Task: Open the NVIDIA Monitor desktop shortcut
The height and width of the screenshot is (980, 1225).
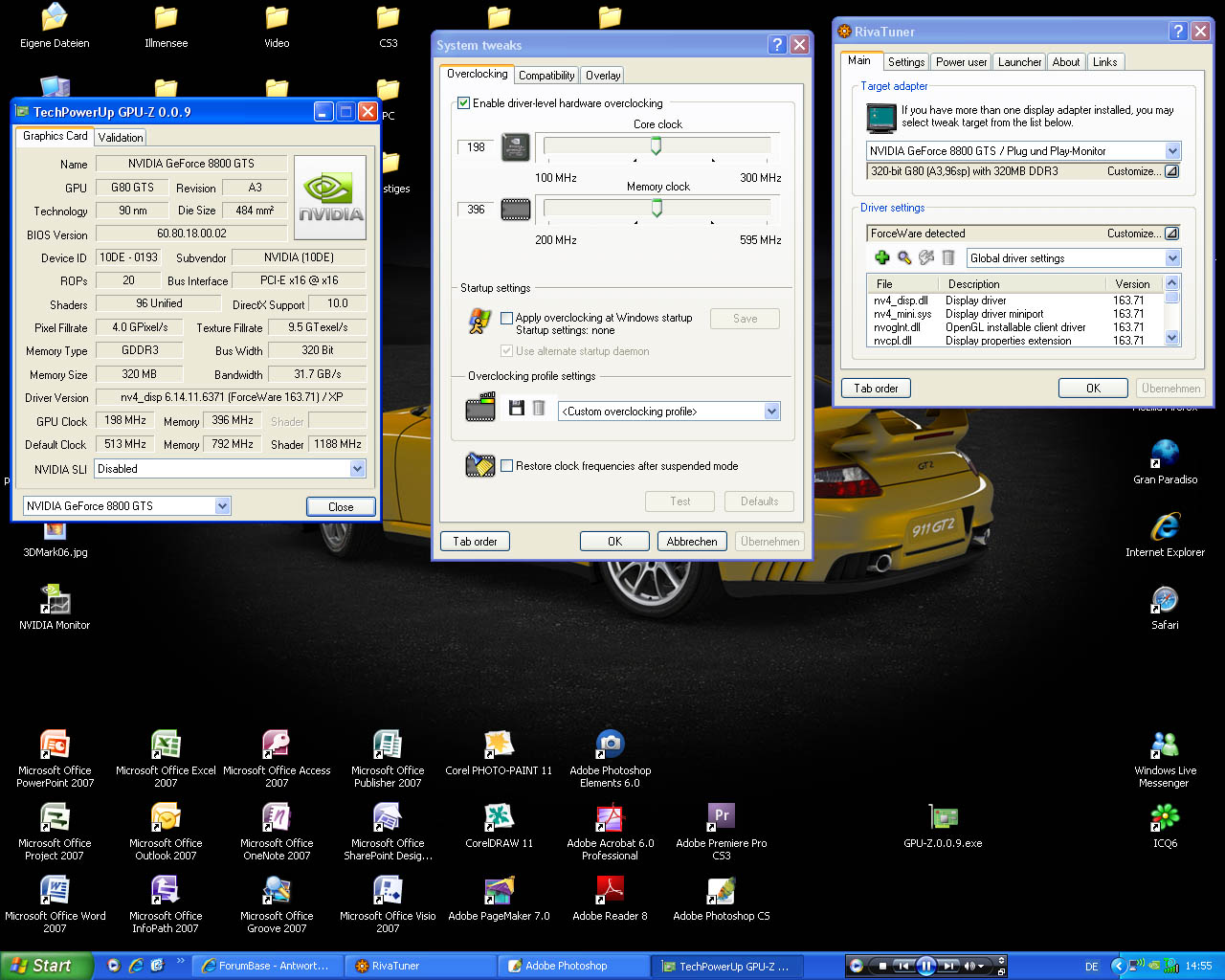Action: tap(55, 601)
